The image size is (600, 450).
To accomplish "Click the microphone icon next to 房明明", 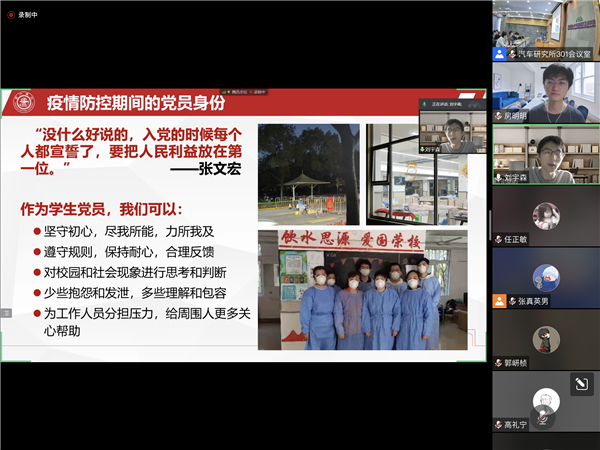I will click(497, 115).
